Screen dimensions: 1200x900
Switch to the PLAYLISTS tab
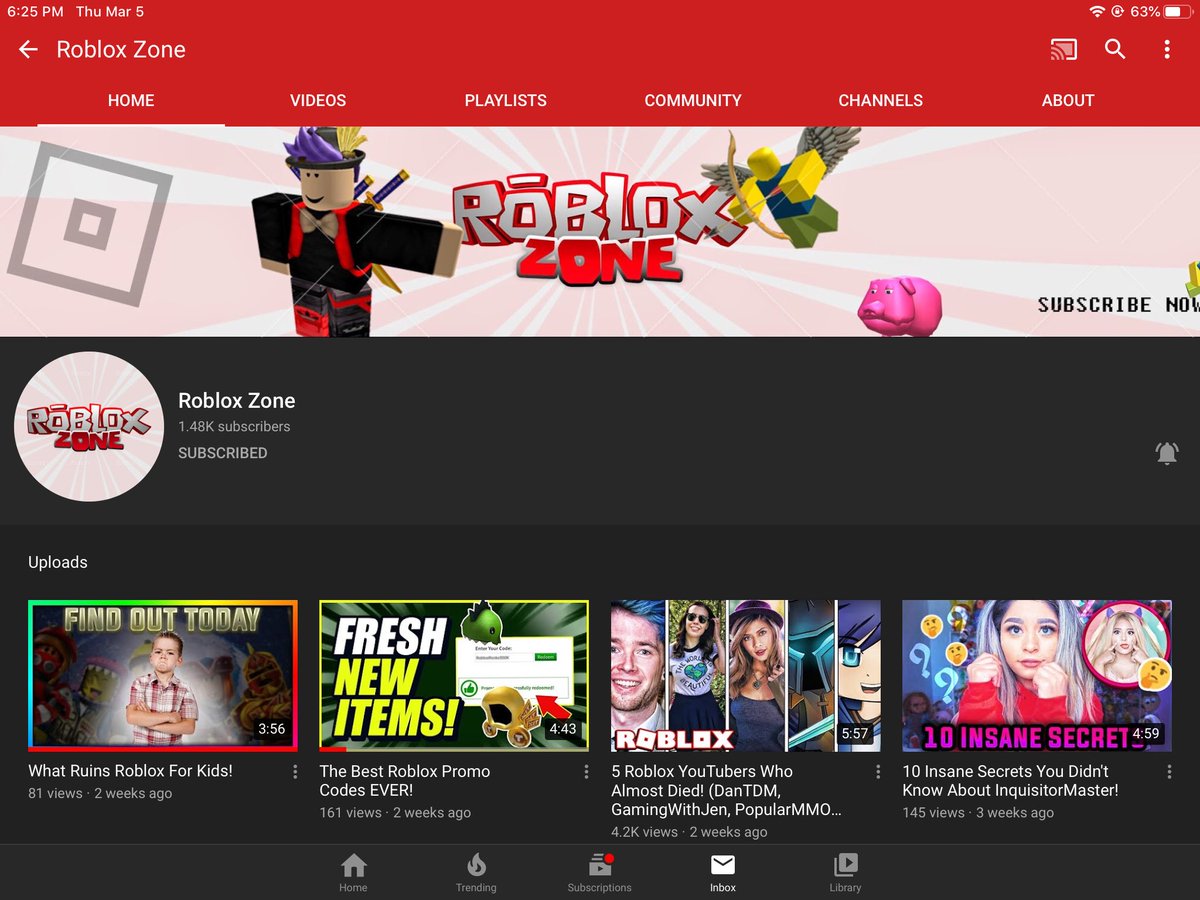505,101
